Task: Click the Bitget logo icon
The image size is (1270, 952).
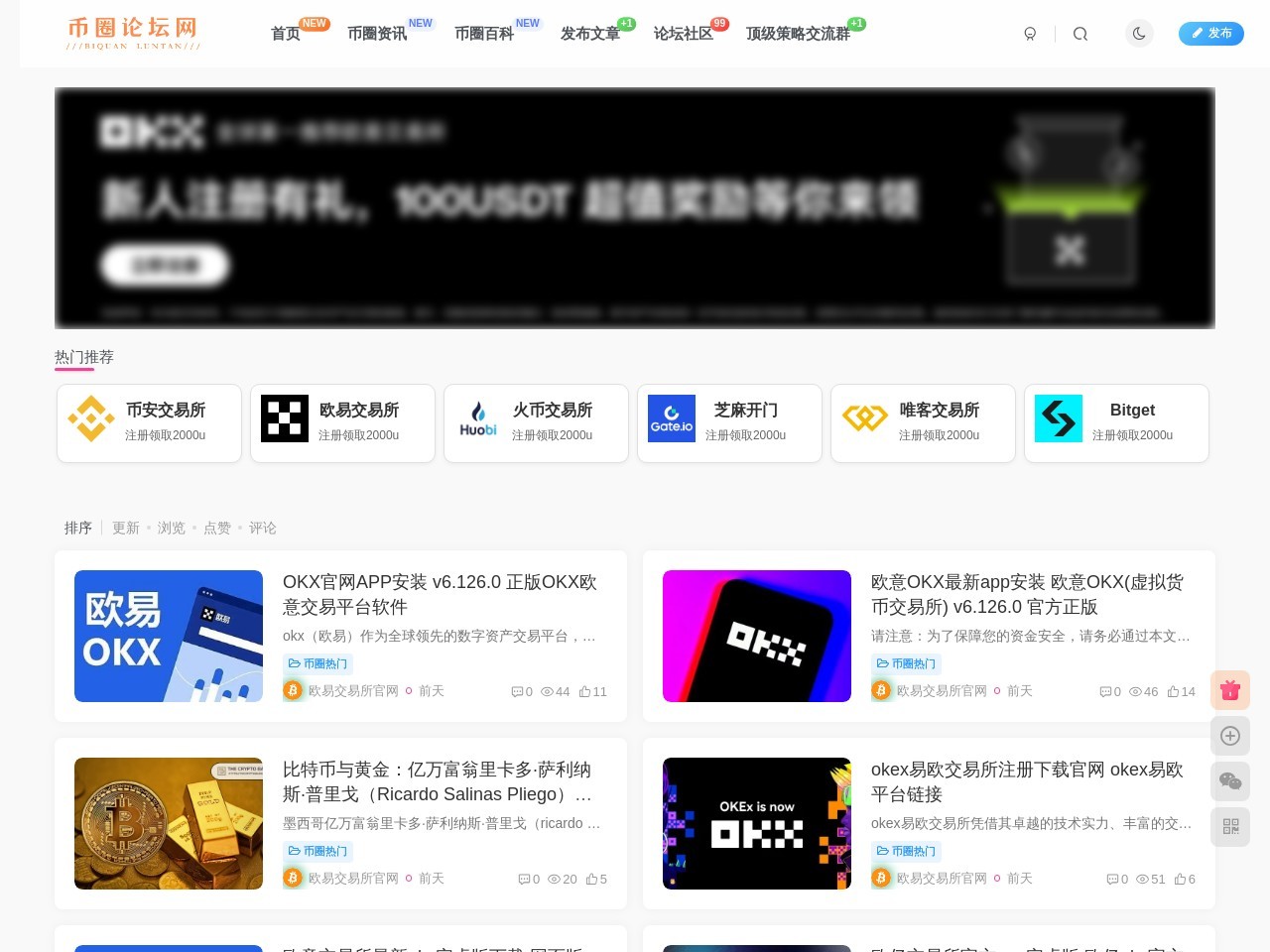Action: (1059, 418)
